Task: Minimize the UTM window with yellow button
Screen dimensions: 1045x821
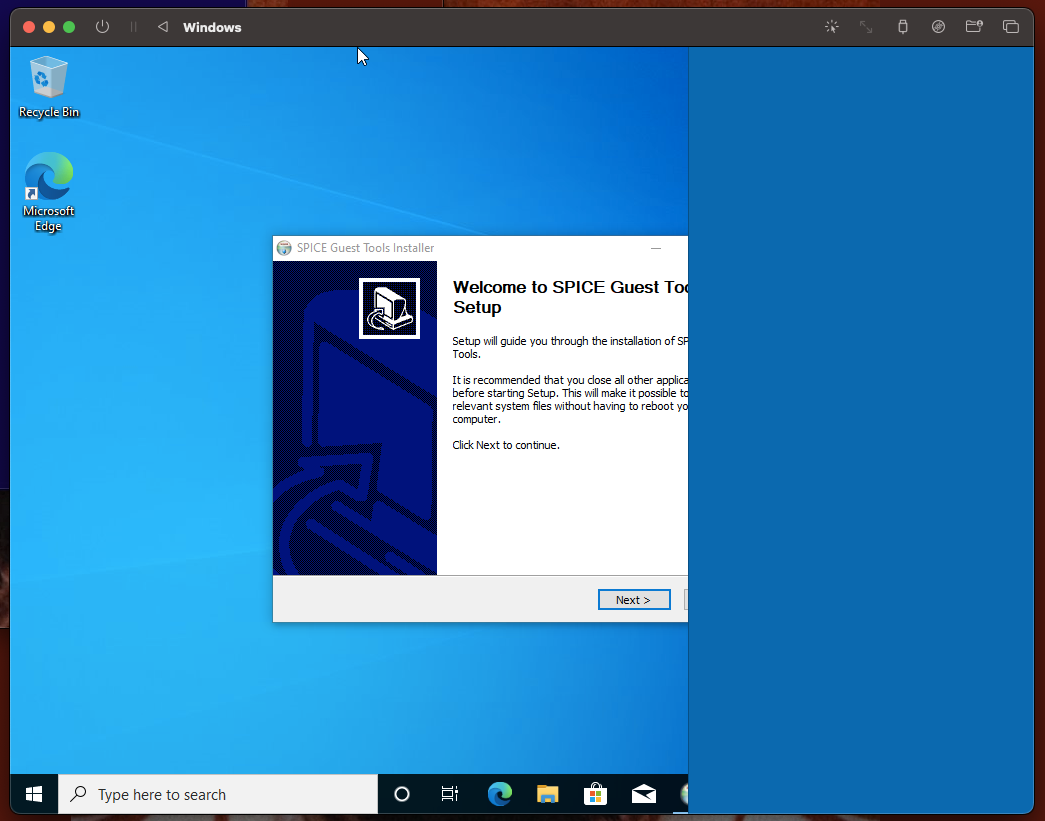Action: click(49, 27)
